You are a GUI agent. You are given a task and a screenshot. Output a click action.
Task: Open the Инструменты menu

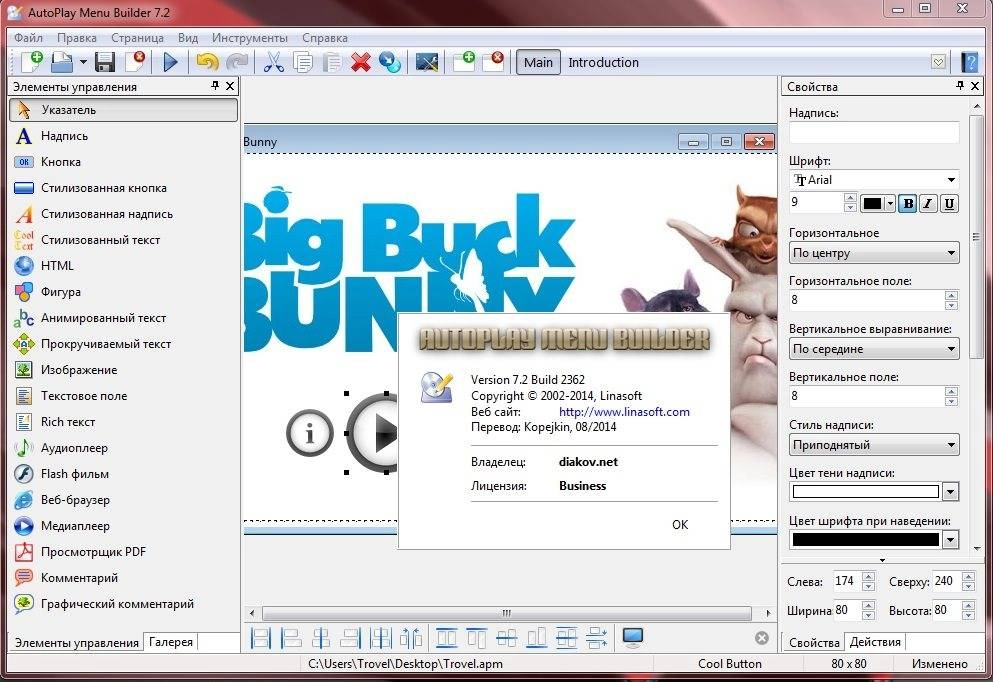250,38
